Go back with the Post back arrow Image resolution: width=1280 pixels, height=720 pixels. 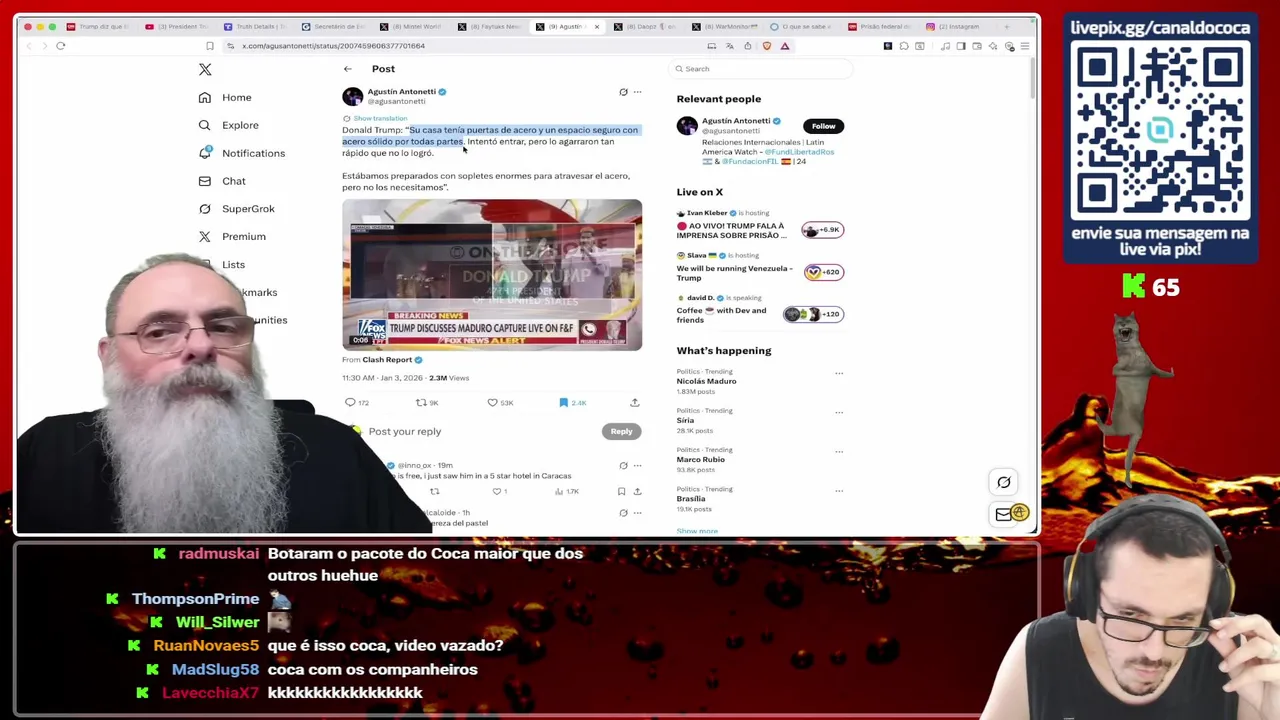pyautogui.click(x=347, y=69)
